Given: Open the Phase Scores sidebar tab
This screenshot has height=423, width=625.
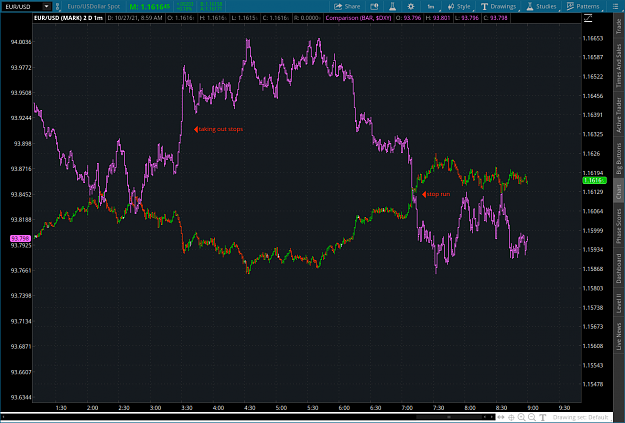Looking at the screenshot, I should [619, 226].
